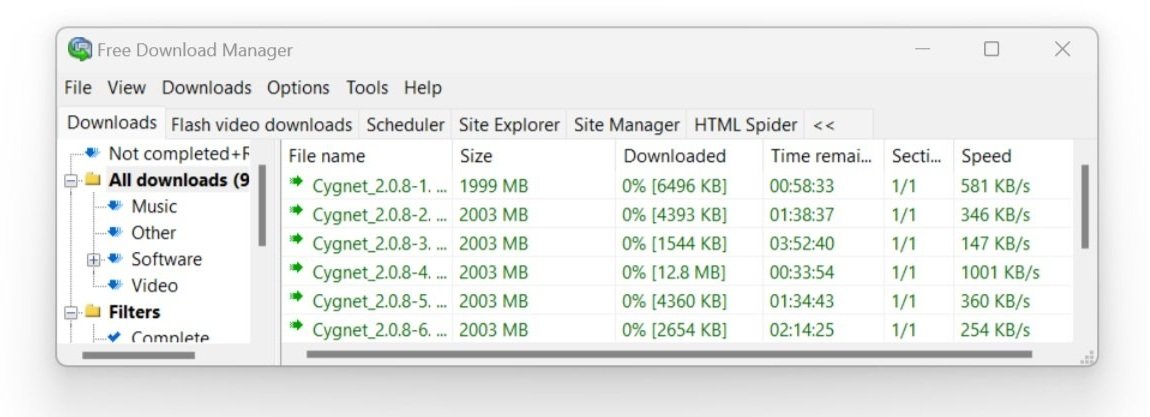Select the Filters tree label
The width and height of the screenshot is (1150, 417).
(134, 312)
